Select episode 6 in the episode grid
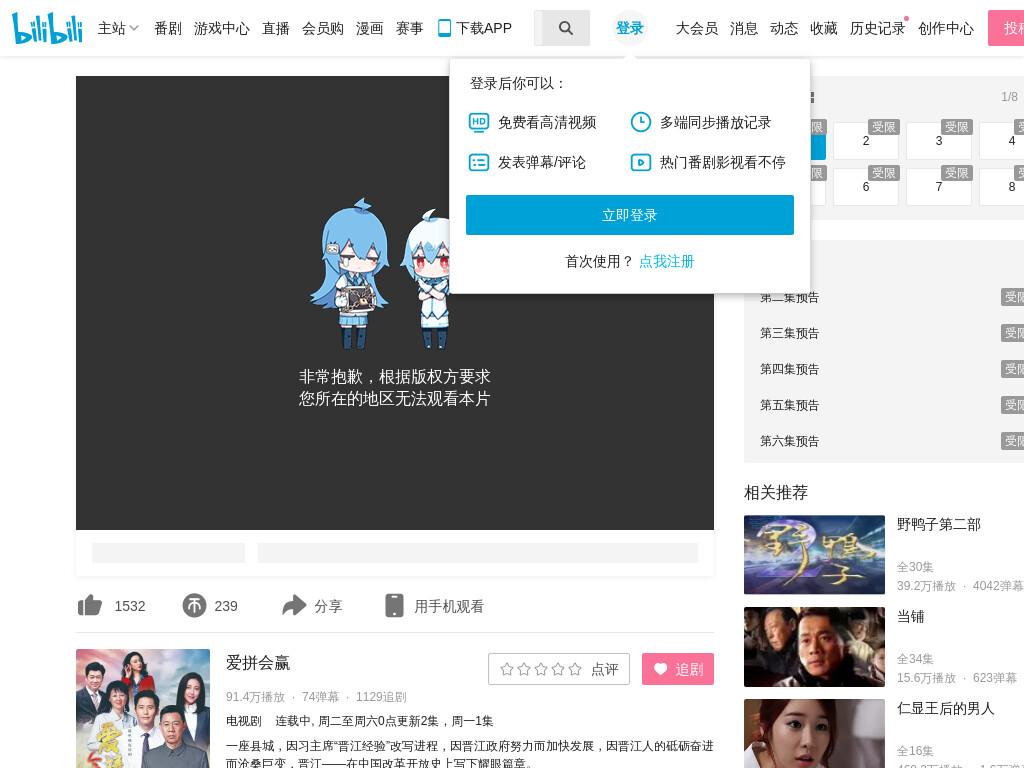 point(866,187)
